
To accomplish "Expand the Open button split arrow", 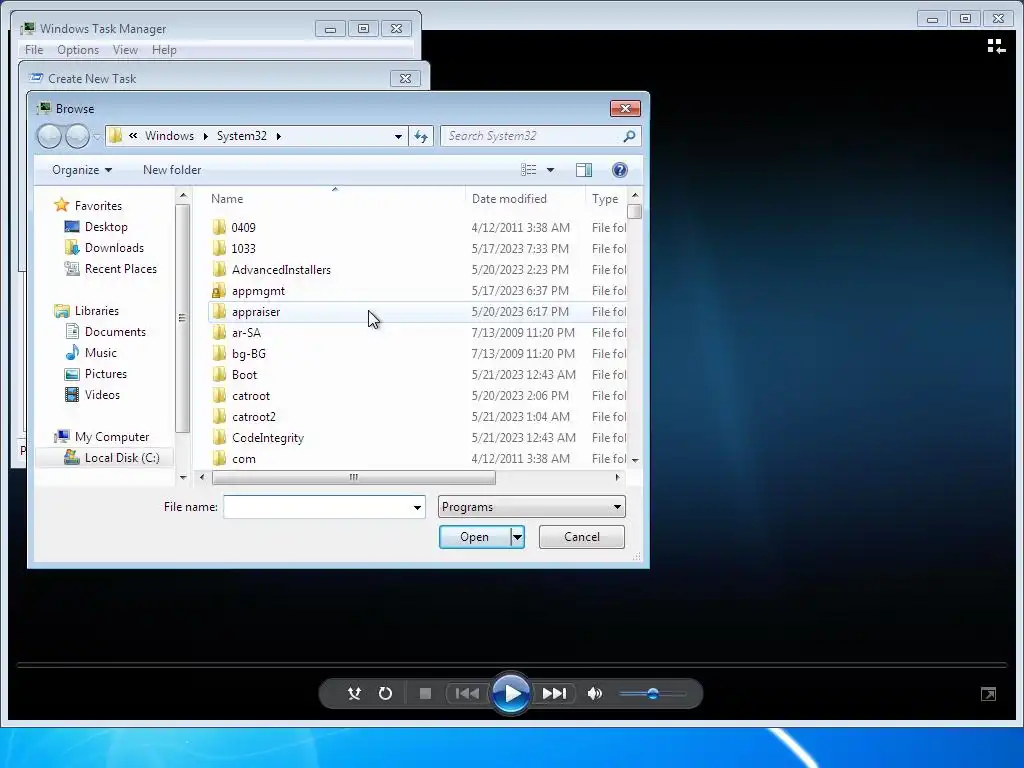I will pos(517,537).
